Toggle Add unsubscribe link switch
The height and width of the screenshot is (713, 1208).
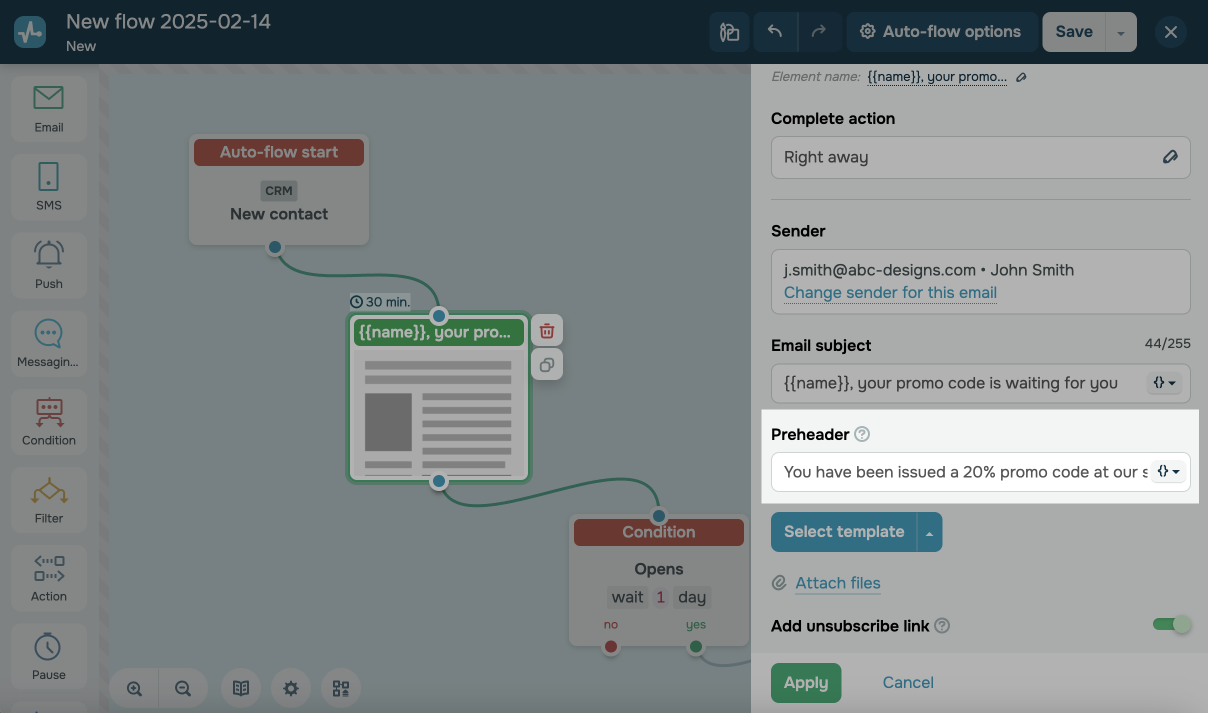pyautogui.click(x=1172, y=625)
